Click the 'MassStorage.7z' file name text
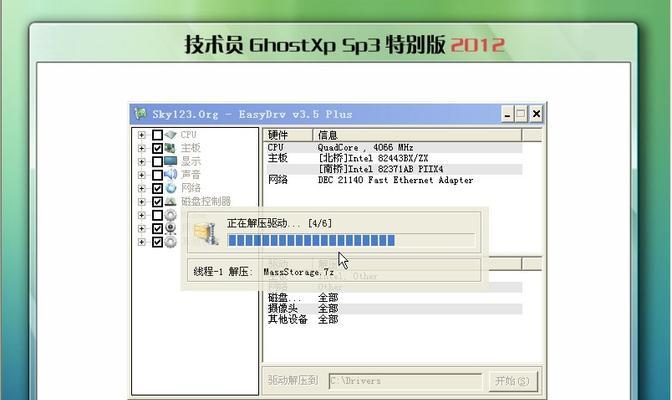This screenshot has width=672, height=400. [298, 272]
